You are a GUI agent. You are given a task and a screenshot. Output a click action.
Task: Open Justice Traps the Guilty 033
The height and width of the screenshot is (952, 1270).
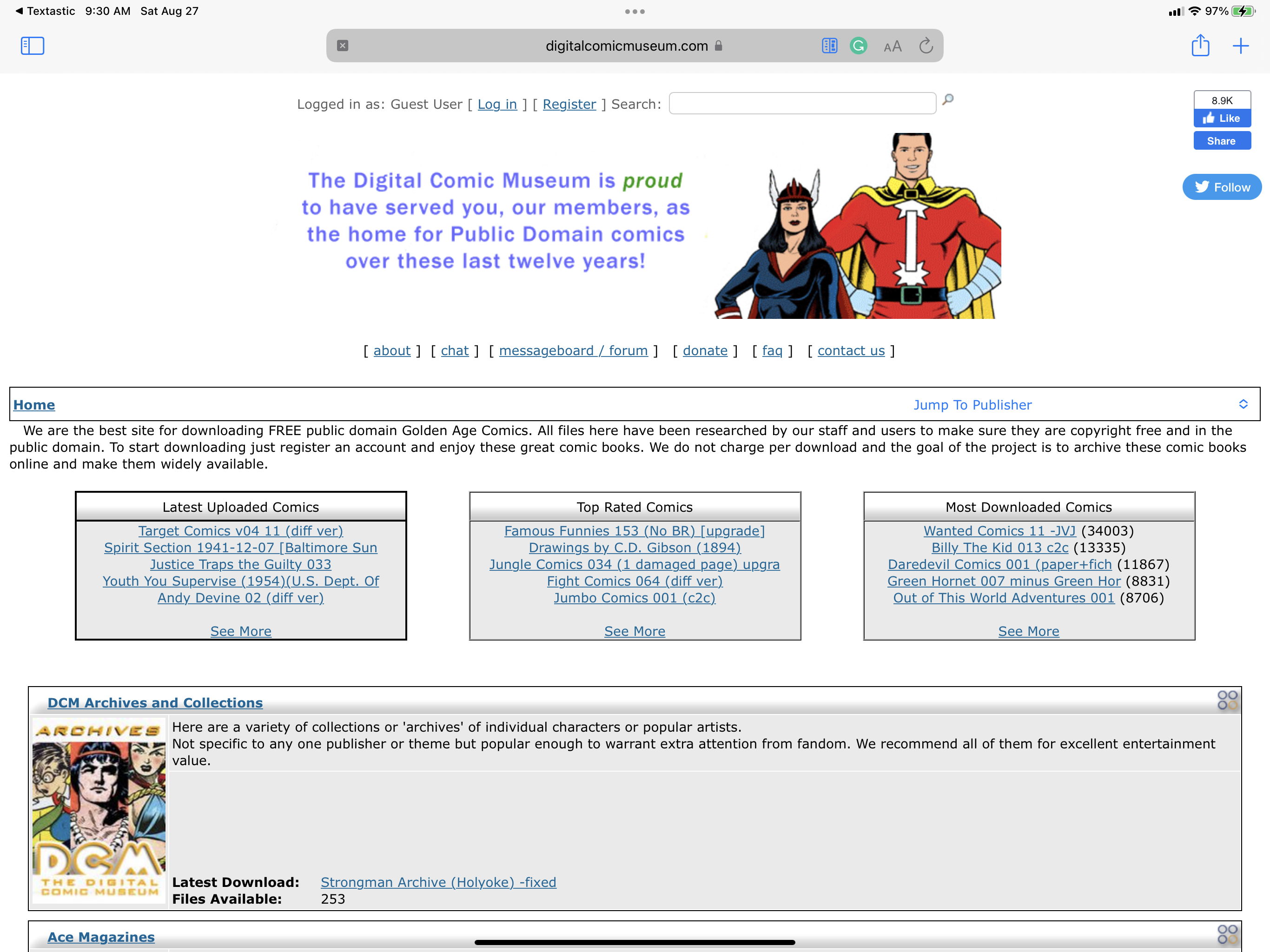240,564
